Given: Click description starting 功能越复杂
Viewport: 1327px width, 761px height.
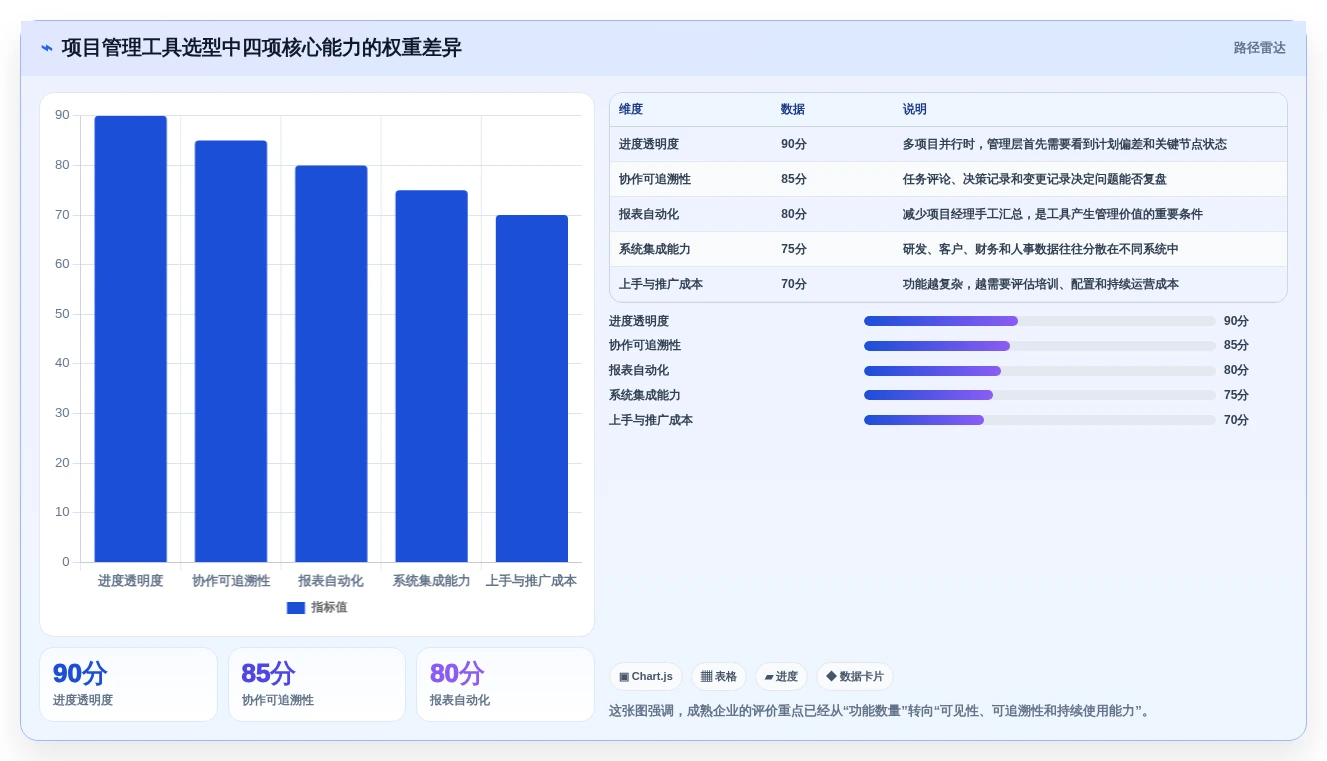Looking at the screenshot, I should [1041, 285].
